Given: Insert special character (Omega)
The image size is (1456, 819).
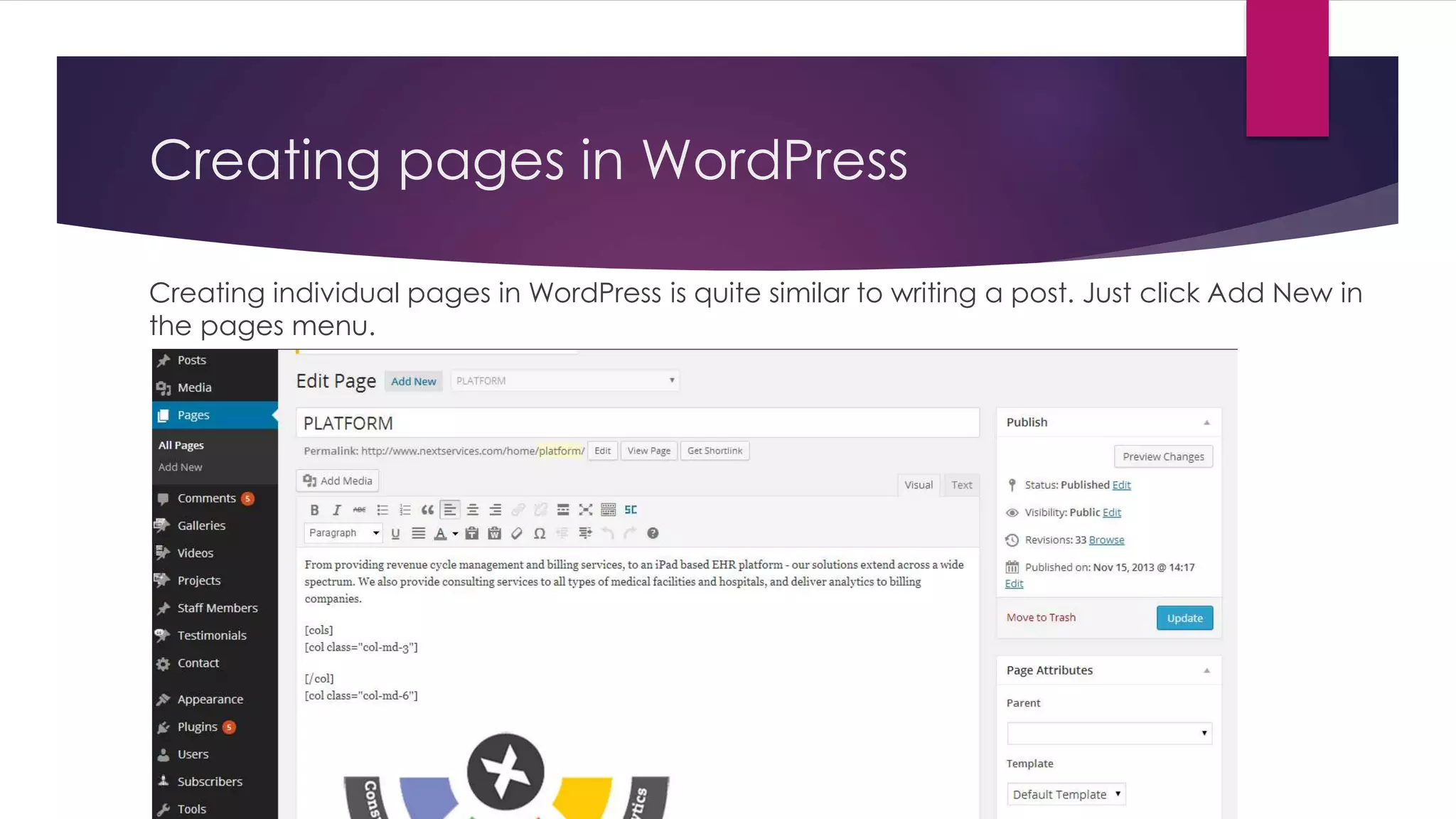Looking at the screenshot, I should click(x=540, y=533).
